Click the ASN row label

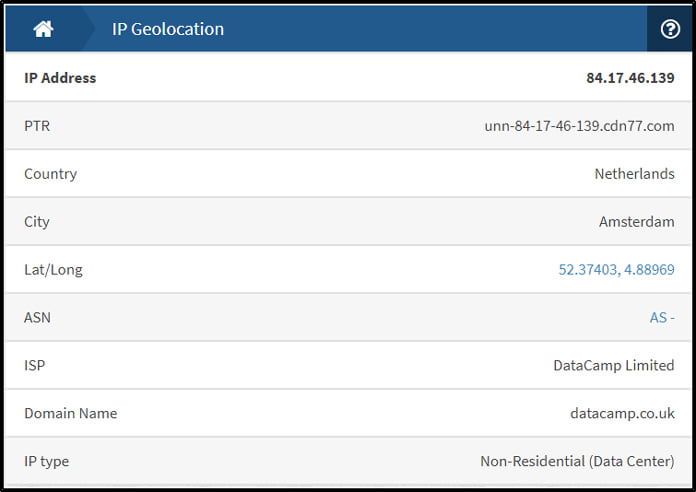pos(37,317)
